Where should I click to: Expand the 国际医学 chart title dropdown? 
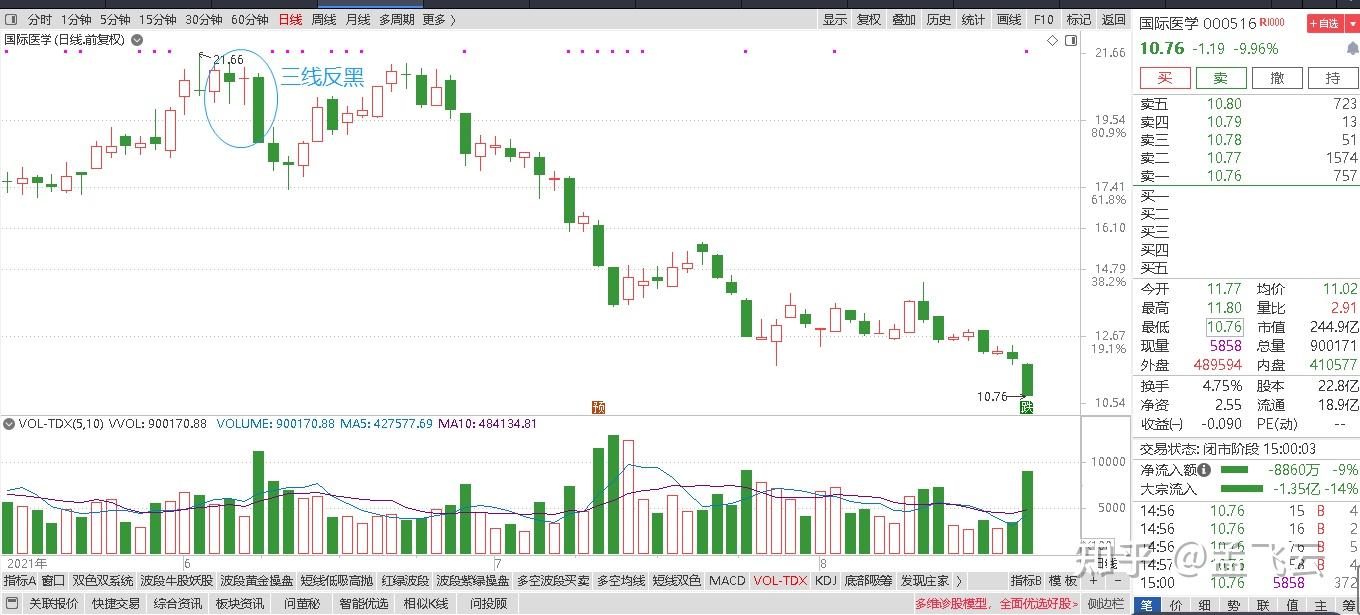click(137, 40)
